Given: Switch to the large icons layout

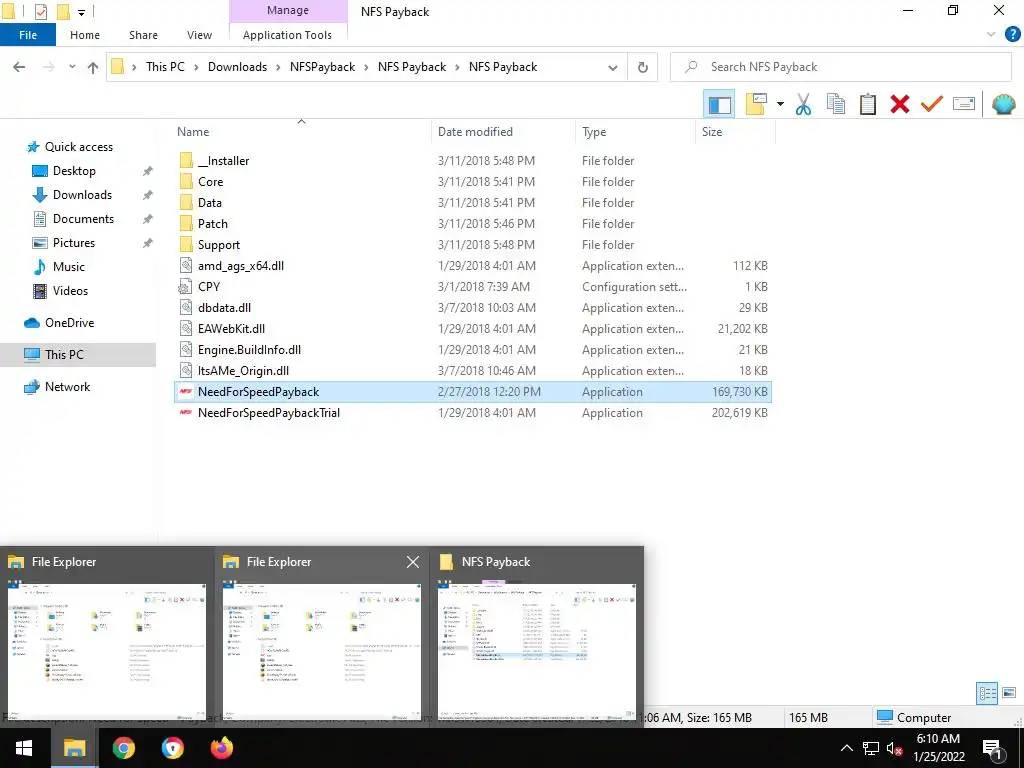Looking at the screenshot, I should [x=1009, y=693].
